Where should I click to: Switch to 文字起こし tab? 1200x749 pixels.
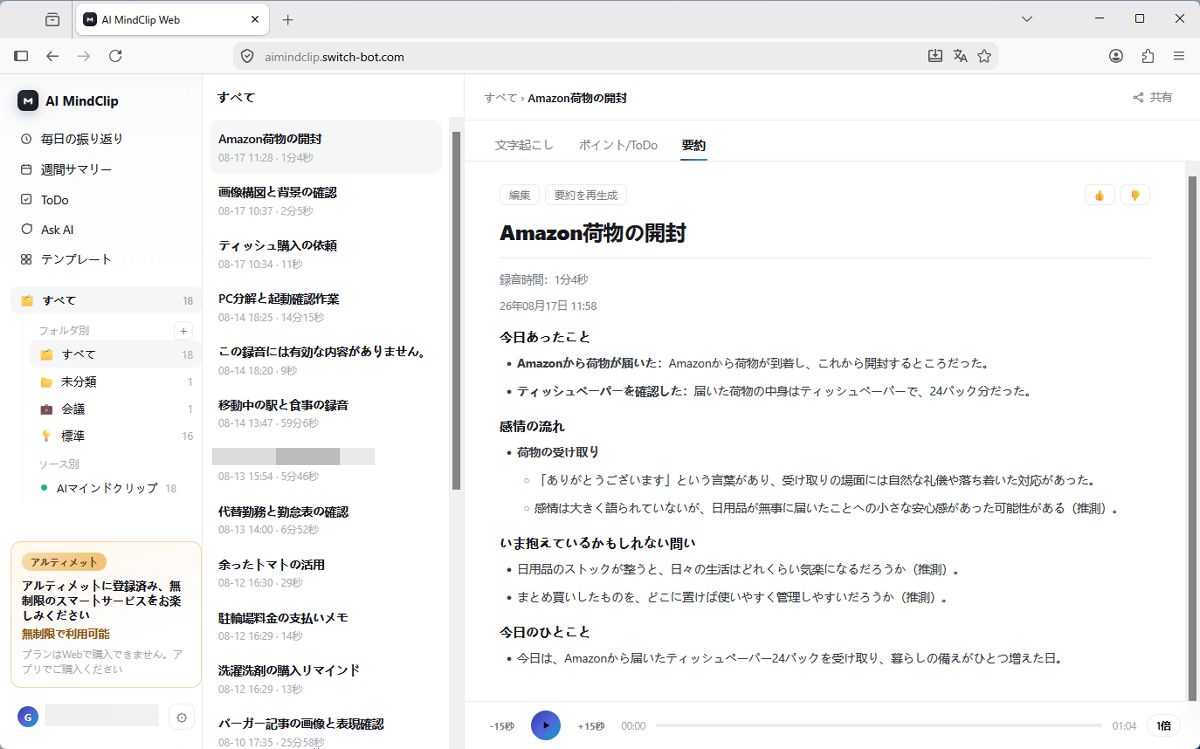524,145
